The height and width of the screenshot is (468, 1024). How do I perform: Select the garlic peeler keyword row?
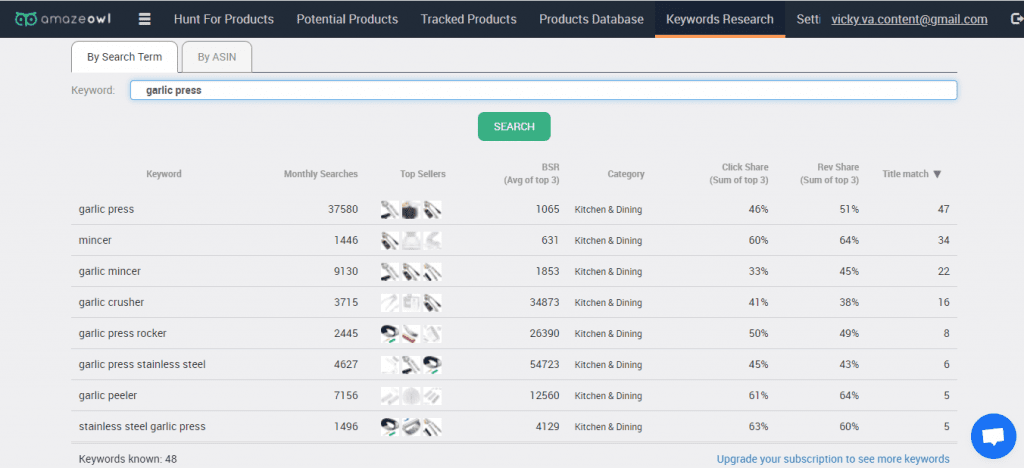point(514,396)
